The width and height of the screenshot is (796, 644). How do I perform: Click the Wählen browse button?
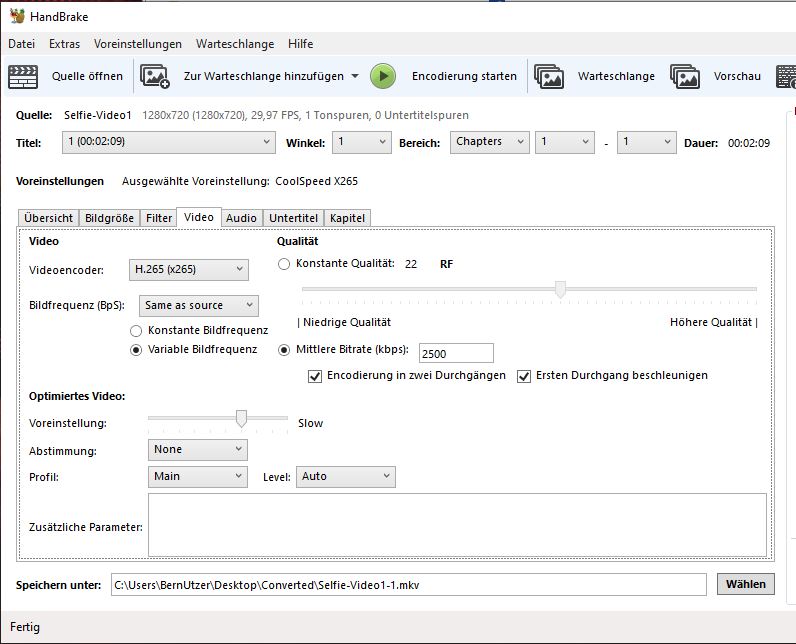[746, 584]
